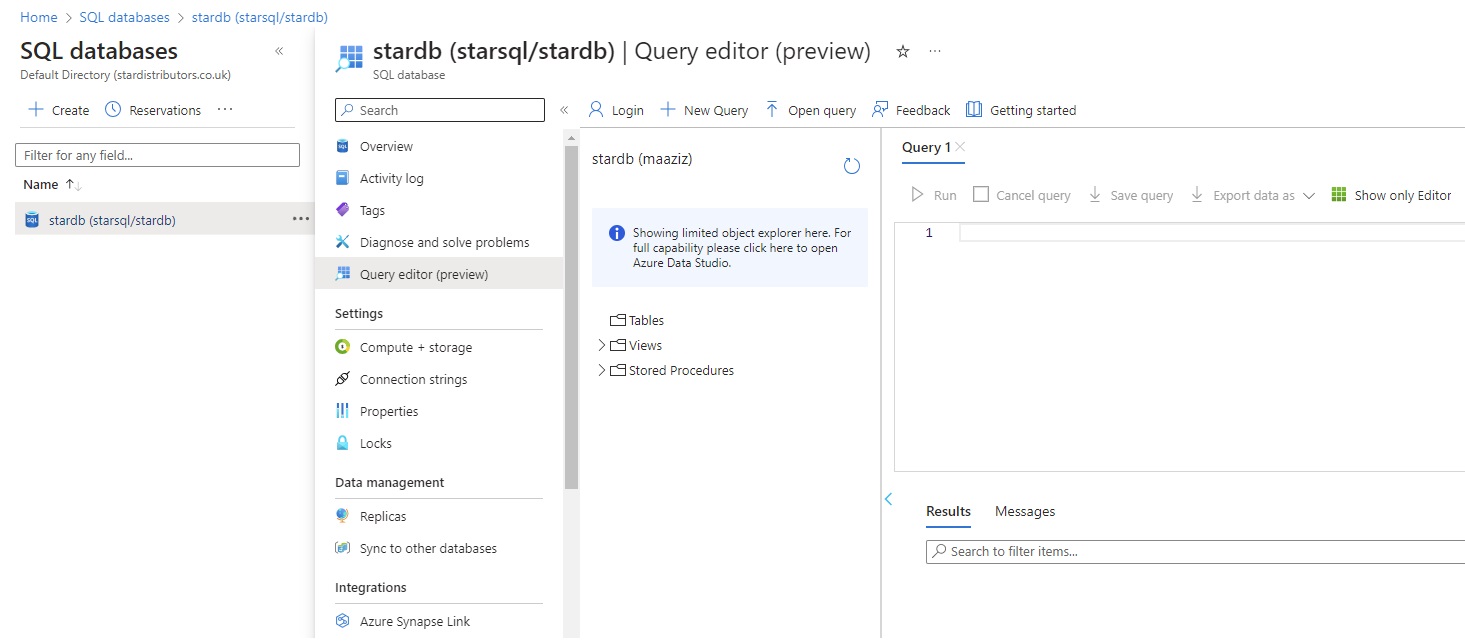Open context menu ellipsis for stardb row
The width and height of the screenshot is (1465, 644).
300,219
